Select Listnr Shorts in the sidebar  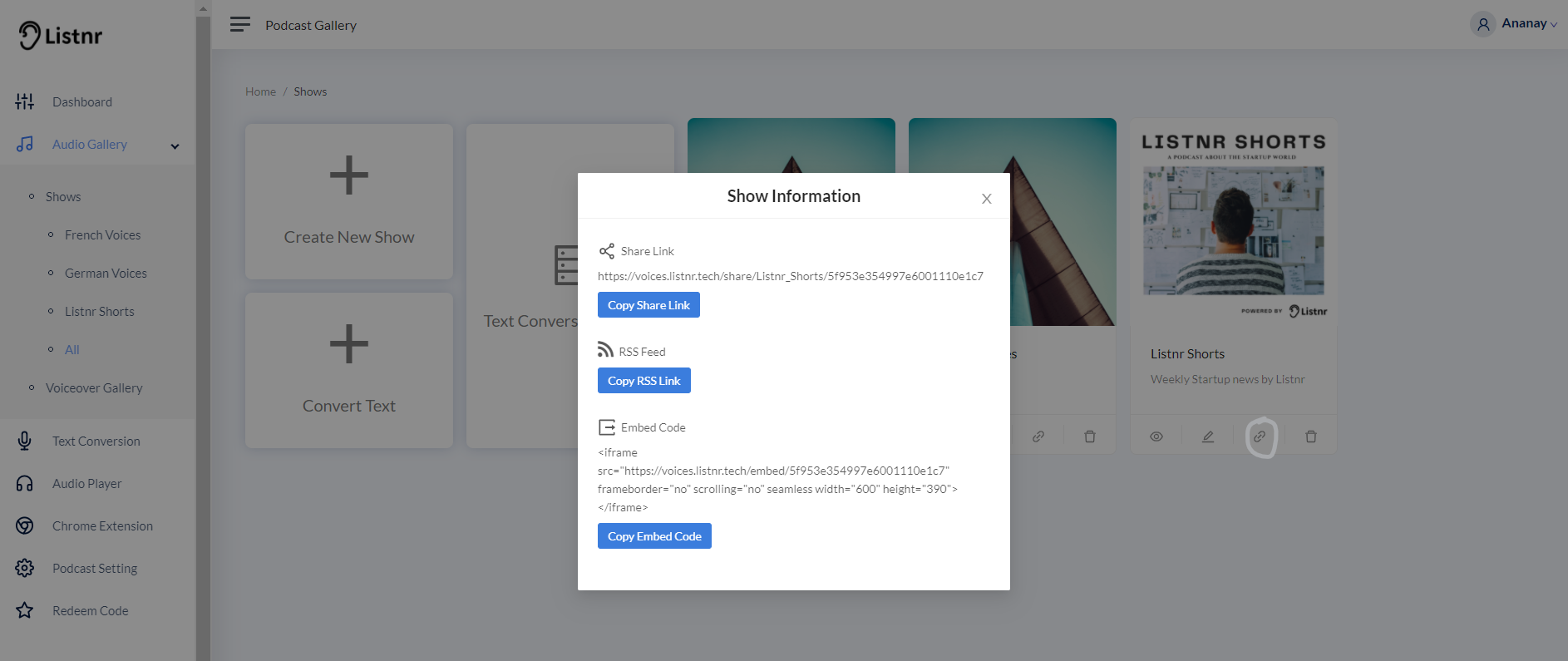pyautogui.click(x=100, y=311)
